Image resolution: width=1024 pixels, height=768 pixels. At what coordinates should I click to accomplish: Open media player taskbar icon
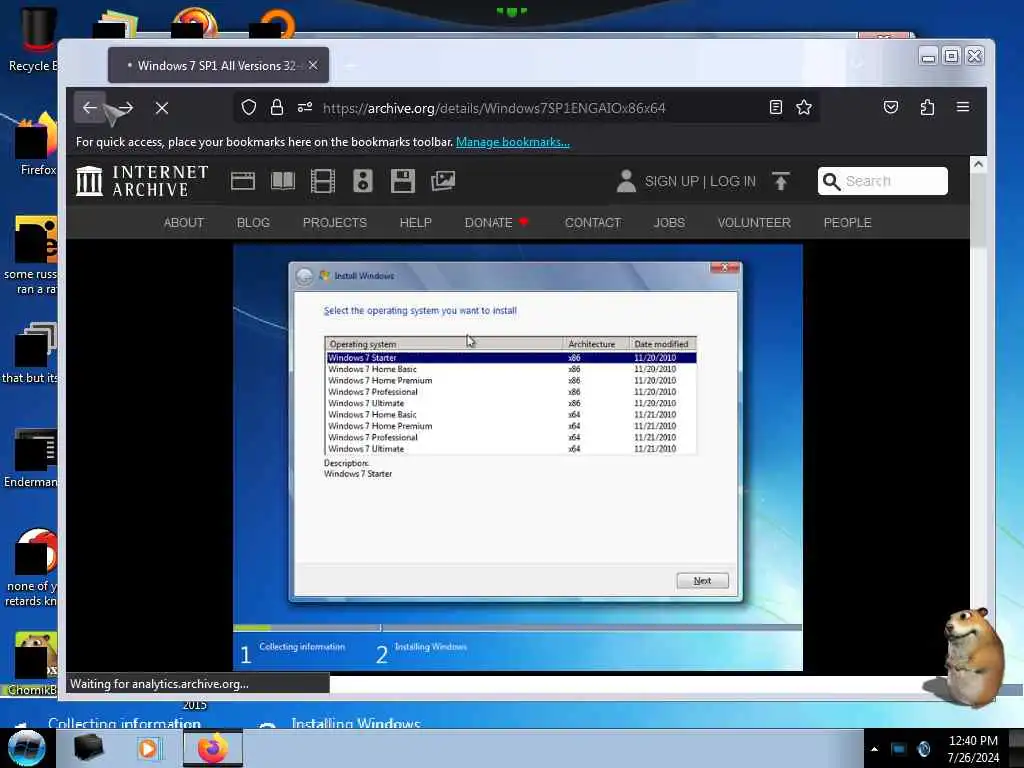[148, 748]
